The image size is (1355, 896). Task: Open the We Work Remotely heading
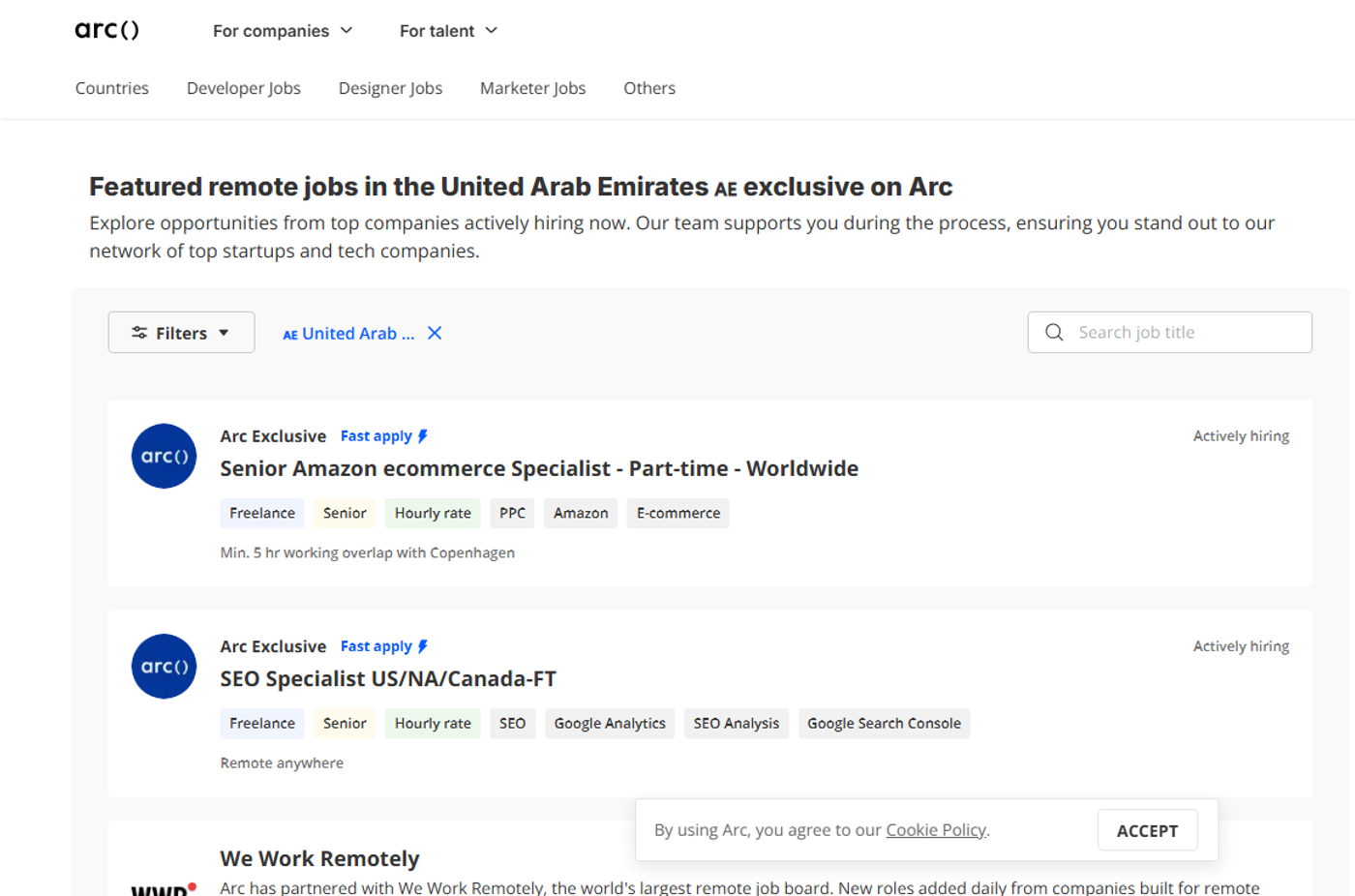click(x=319, y=858)
